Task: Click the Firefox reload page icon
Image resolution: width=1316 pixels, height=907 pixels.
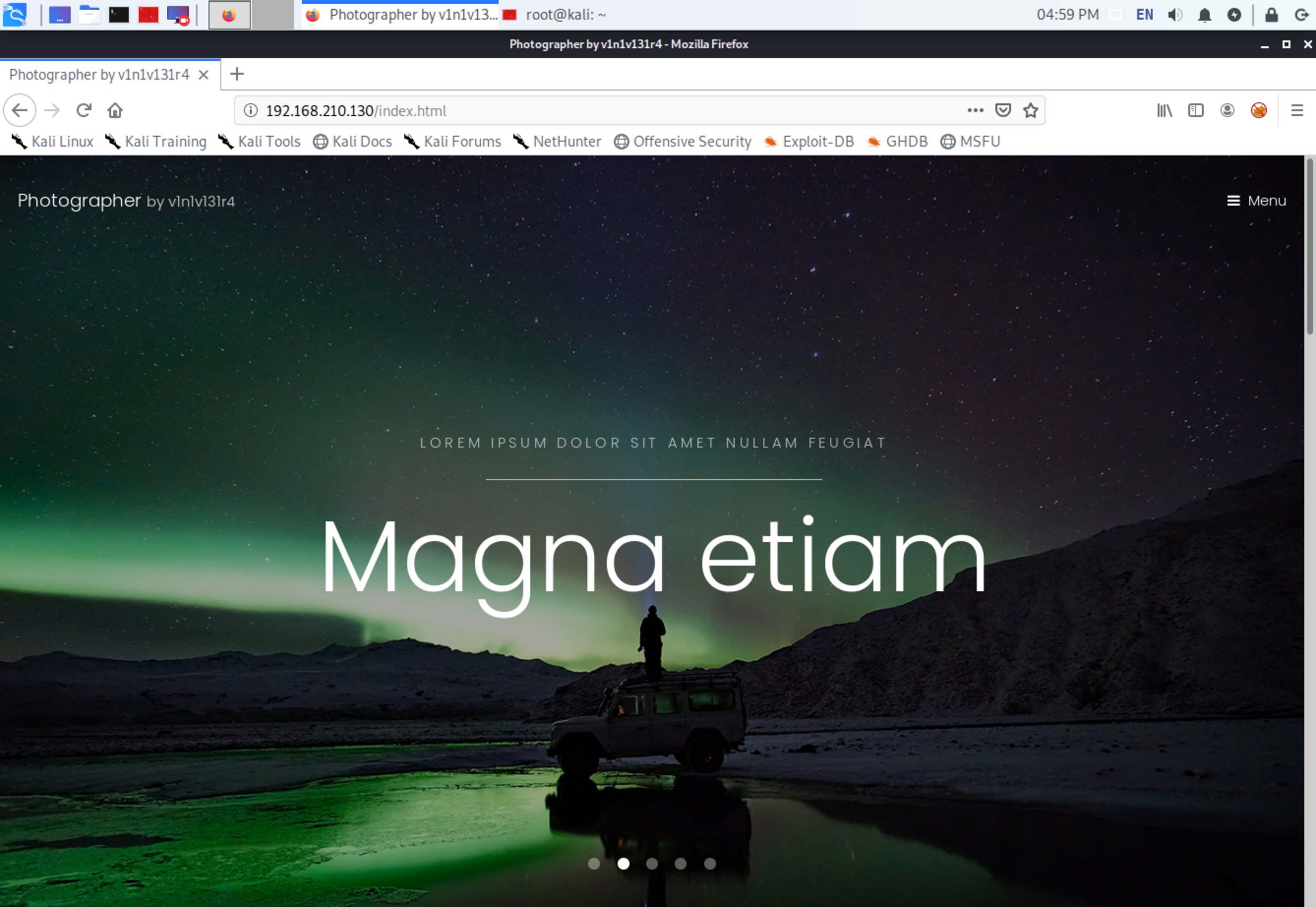Action: pos(84,110)
